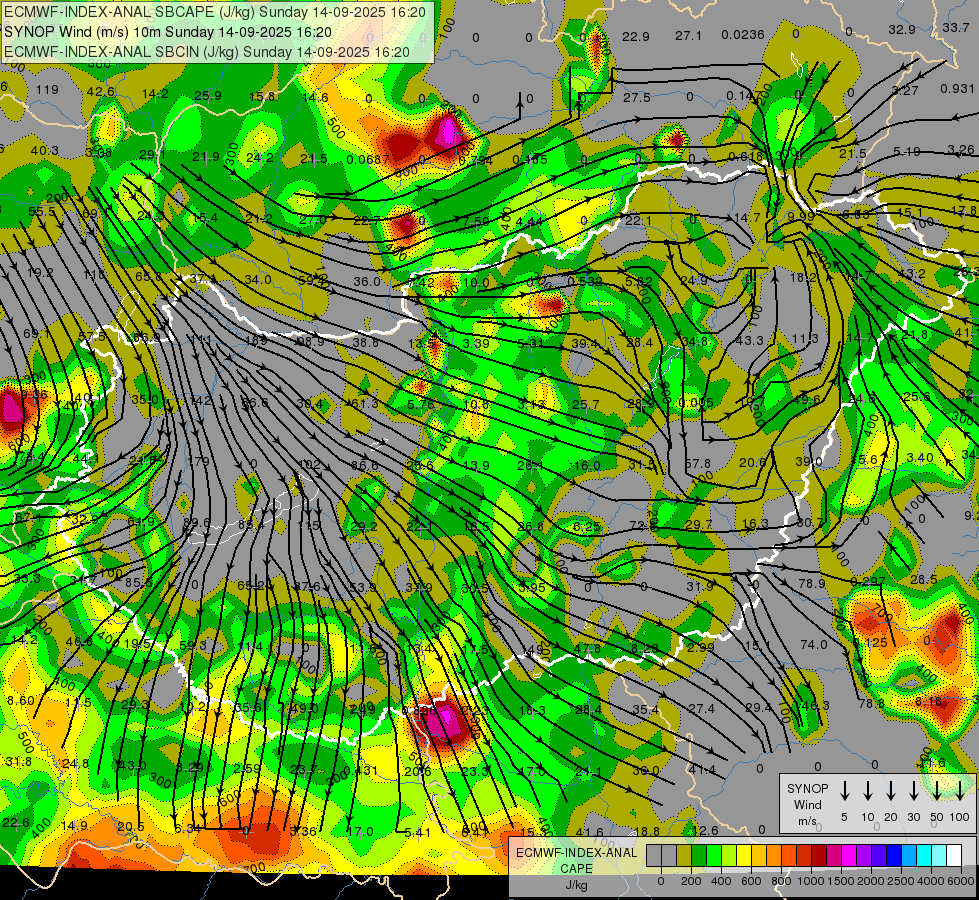Click the 50 m/s wind arrow in legend
This screenshot has height=900, width=979.
936,791
